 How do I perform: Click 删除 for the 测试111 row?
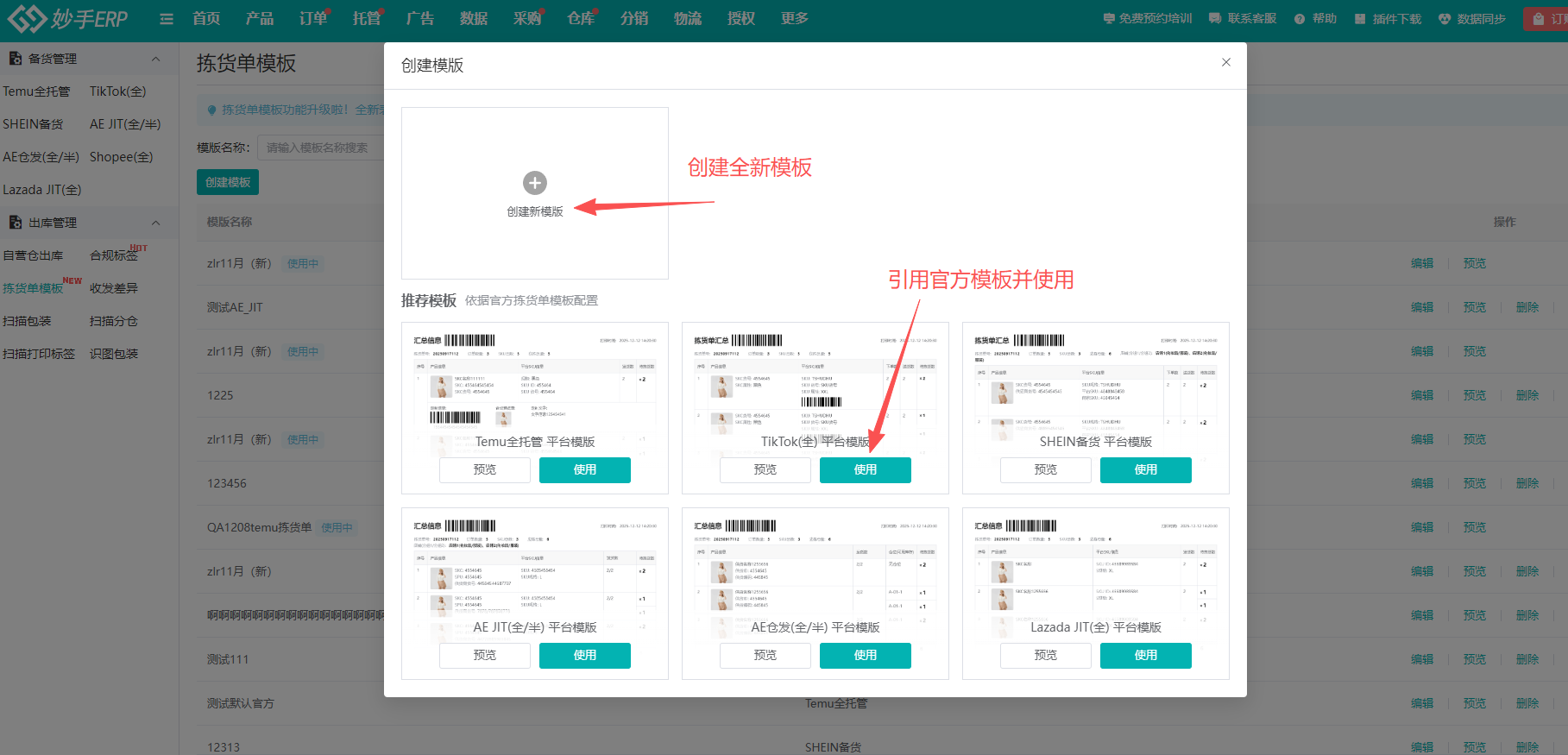[1527, 659]
